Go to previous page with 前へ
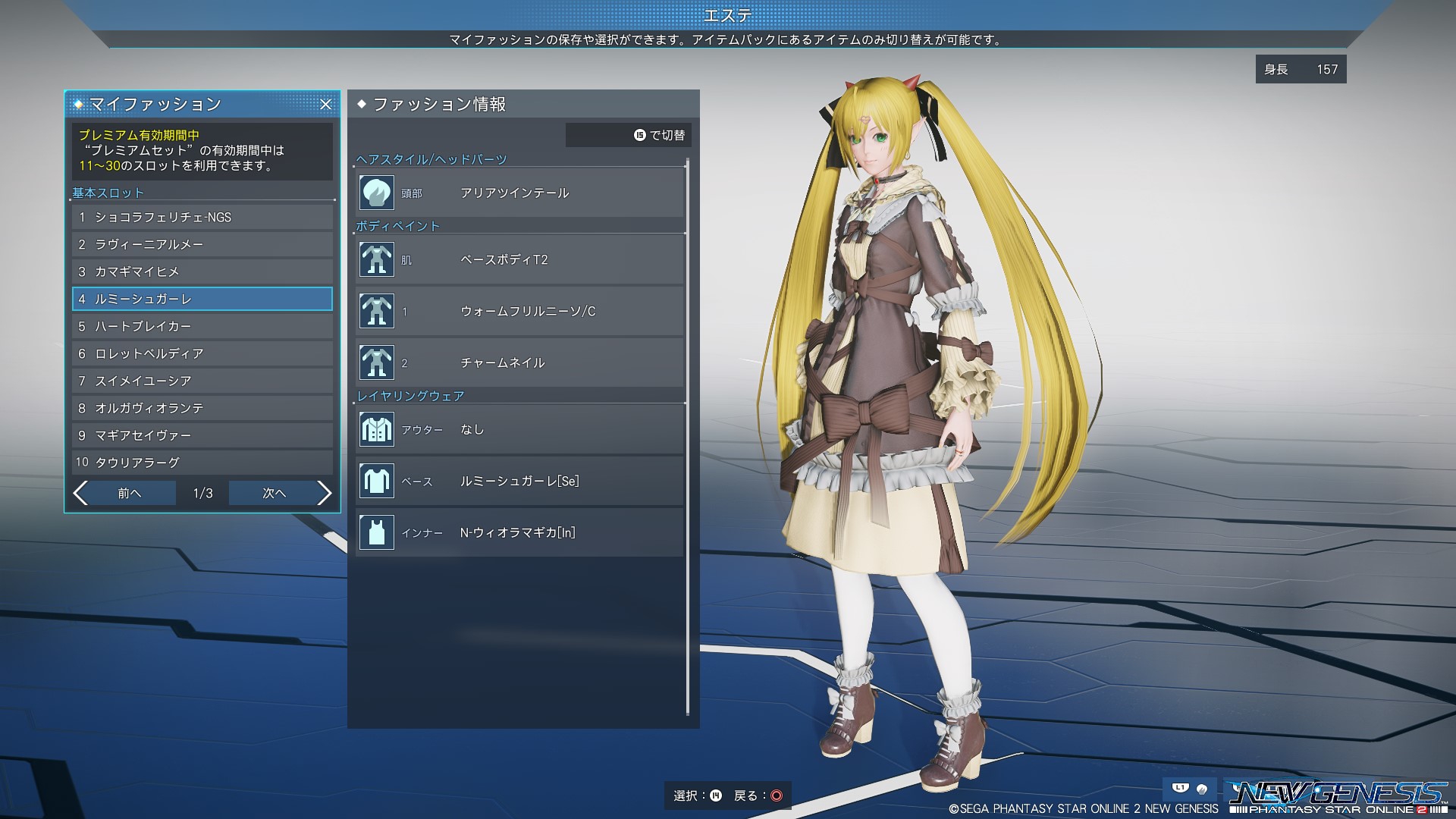1456x819 pixels. pyautogui.click(x=130, y=493)
